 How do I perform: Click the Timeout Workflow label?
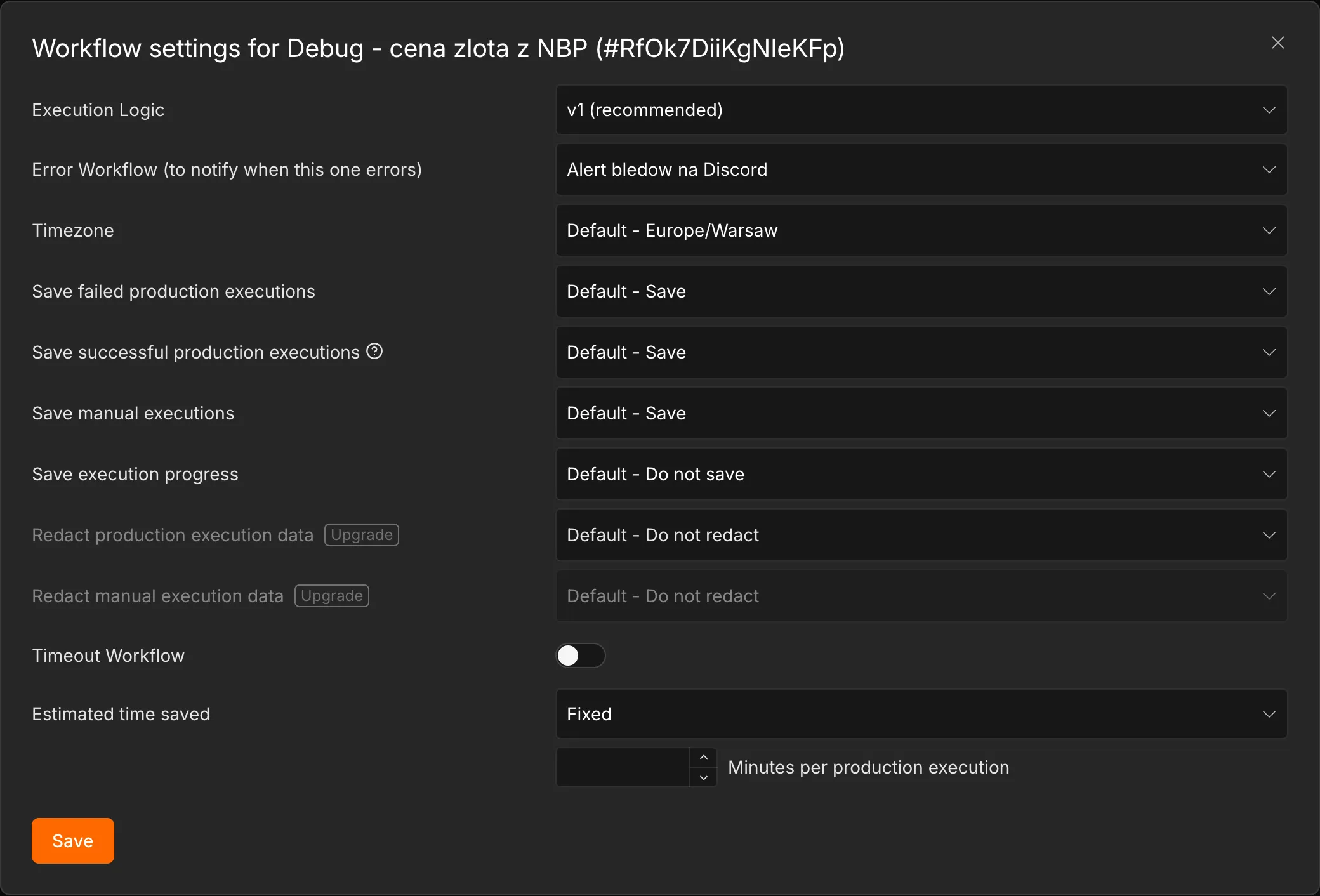click(109, 656)
